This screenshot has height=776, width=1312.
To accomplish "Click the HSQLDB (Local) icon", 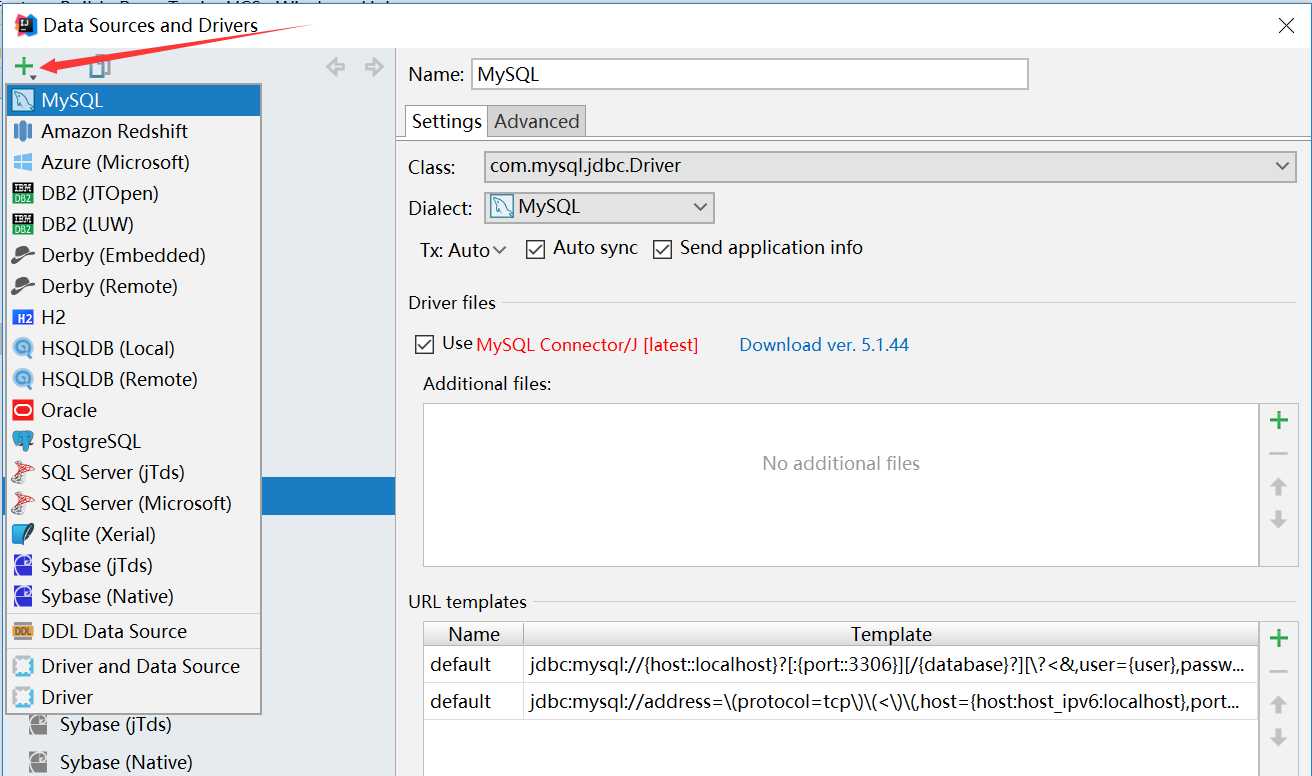I will tap(23, 348).
